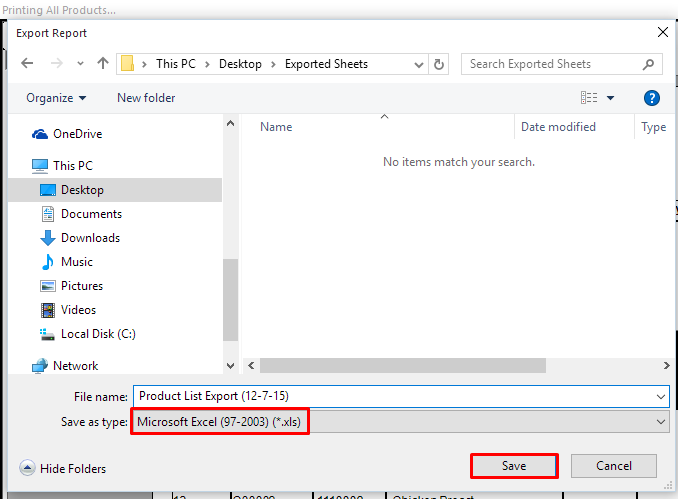
Task: Click the Up one level arrow
Action: [103, 64]
